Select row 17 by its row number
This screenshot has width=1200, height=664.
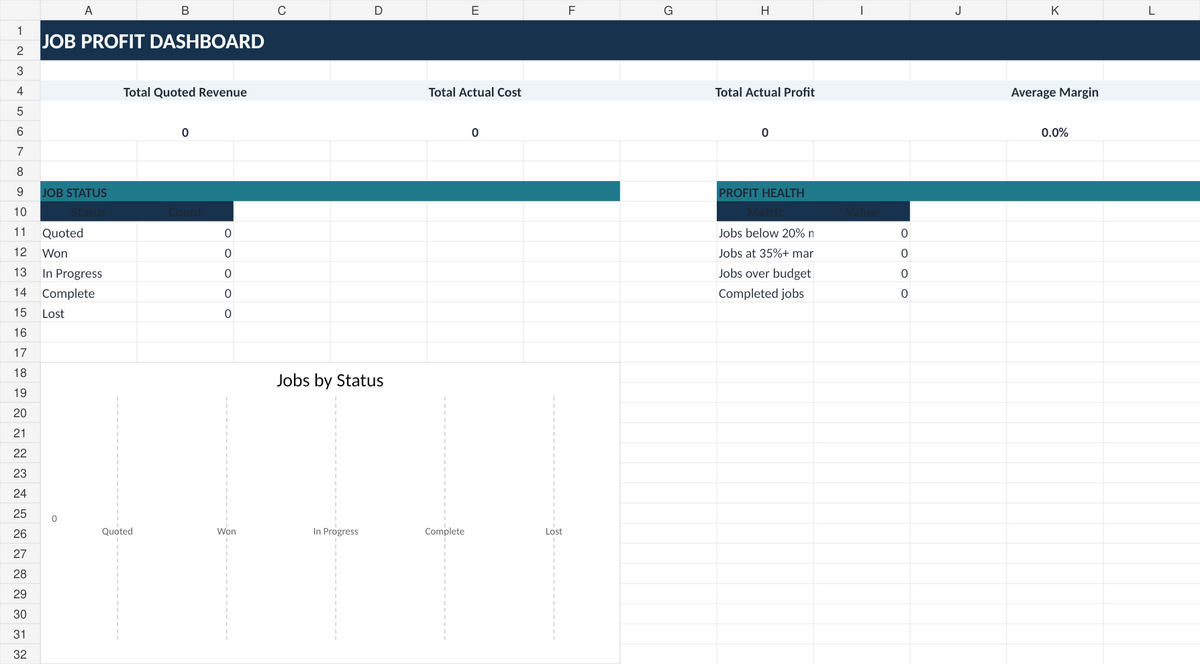coord(20,353)
